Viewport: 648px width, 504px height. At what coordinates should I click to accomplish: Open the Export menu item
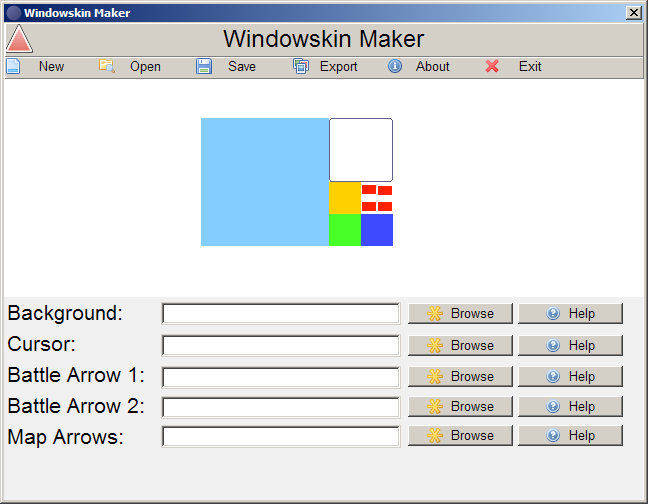tap(338, 67)
